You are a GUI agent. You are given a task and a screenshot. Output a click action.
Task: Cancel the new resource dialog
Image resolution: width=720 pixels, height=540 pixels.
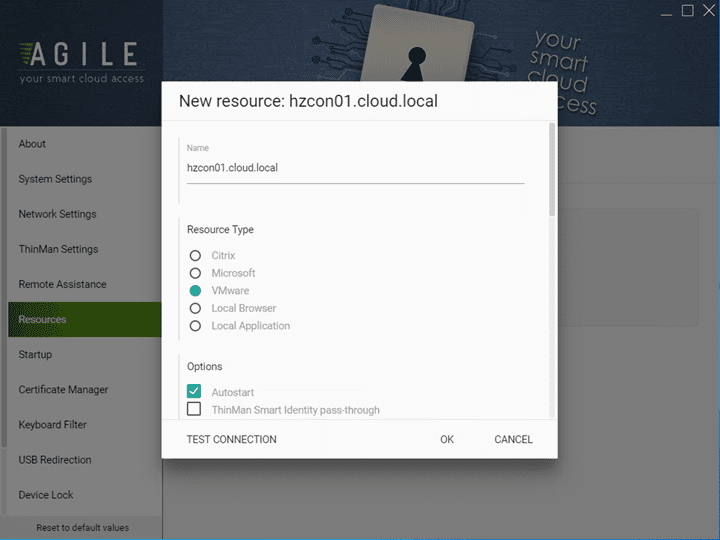click(x=513, y=439)
